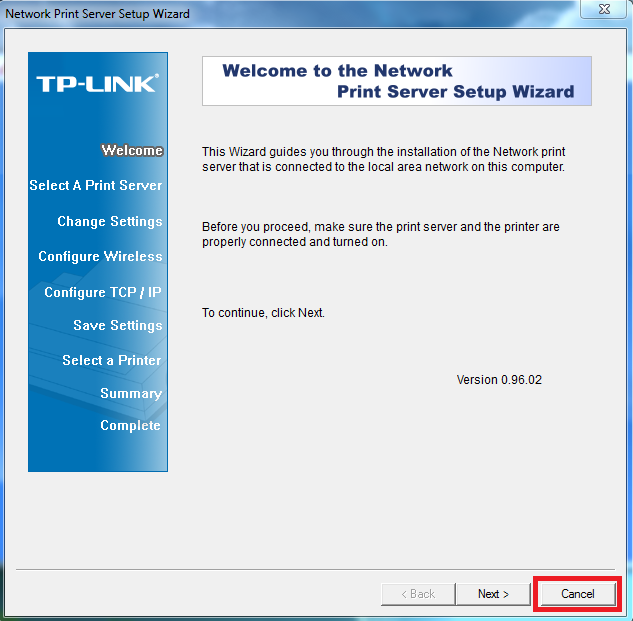Click the 'To continue, click Next' text

click(263, 313)
